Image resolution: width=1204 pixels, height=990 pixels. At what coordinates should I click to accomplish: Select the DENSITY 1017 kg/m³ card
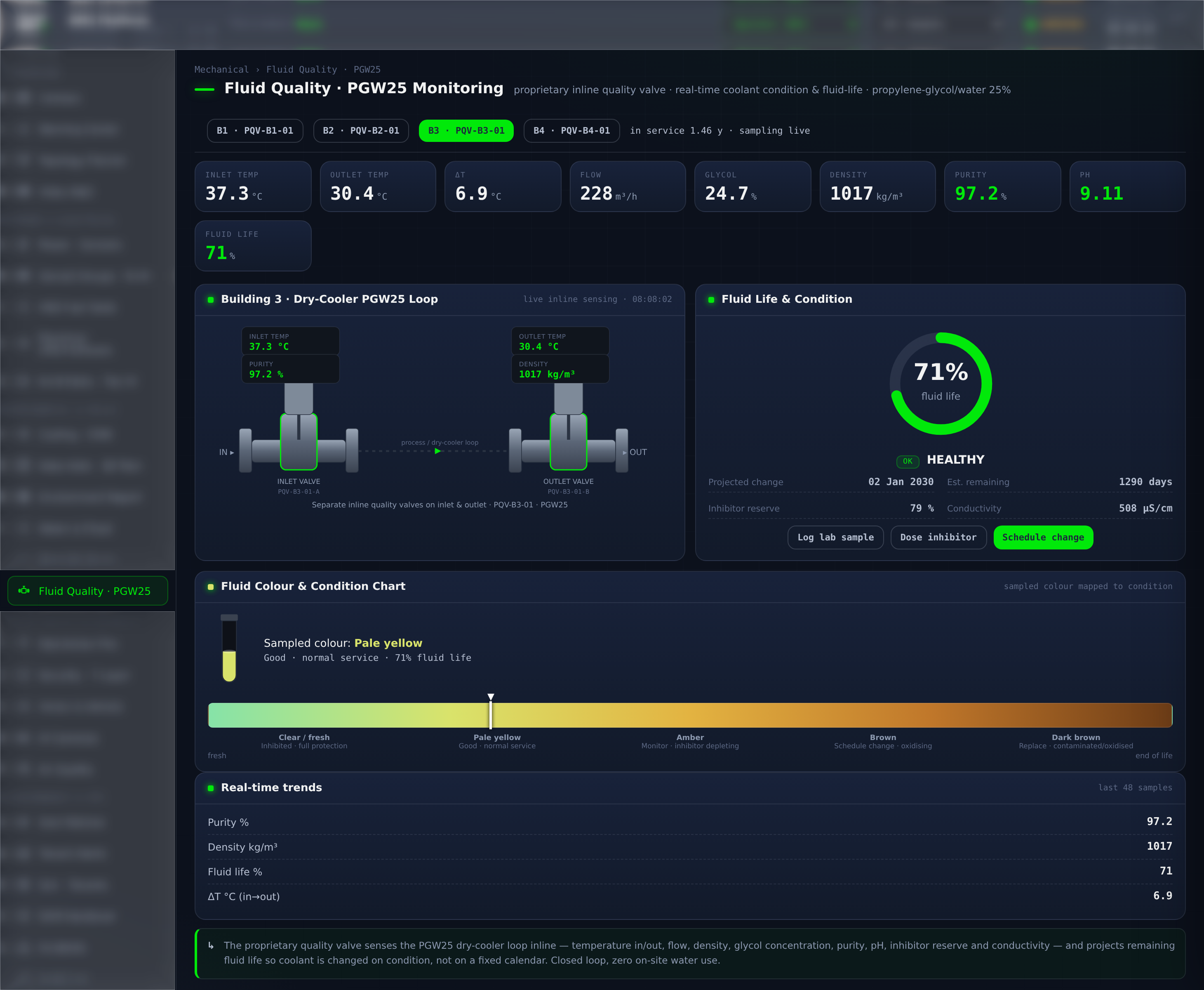click(878, 186)
